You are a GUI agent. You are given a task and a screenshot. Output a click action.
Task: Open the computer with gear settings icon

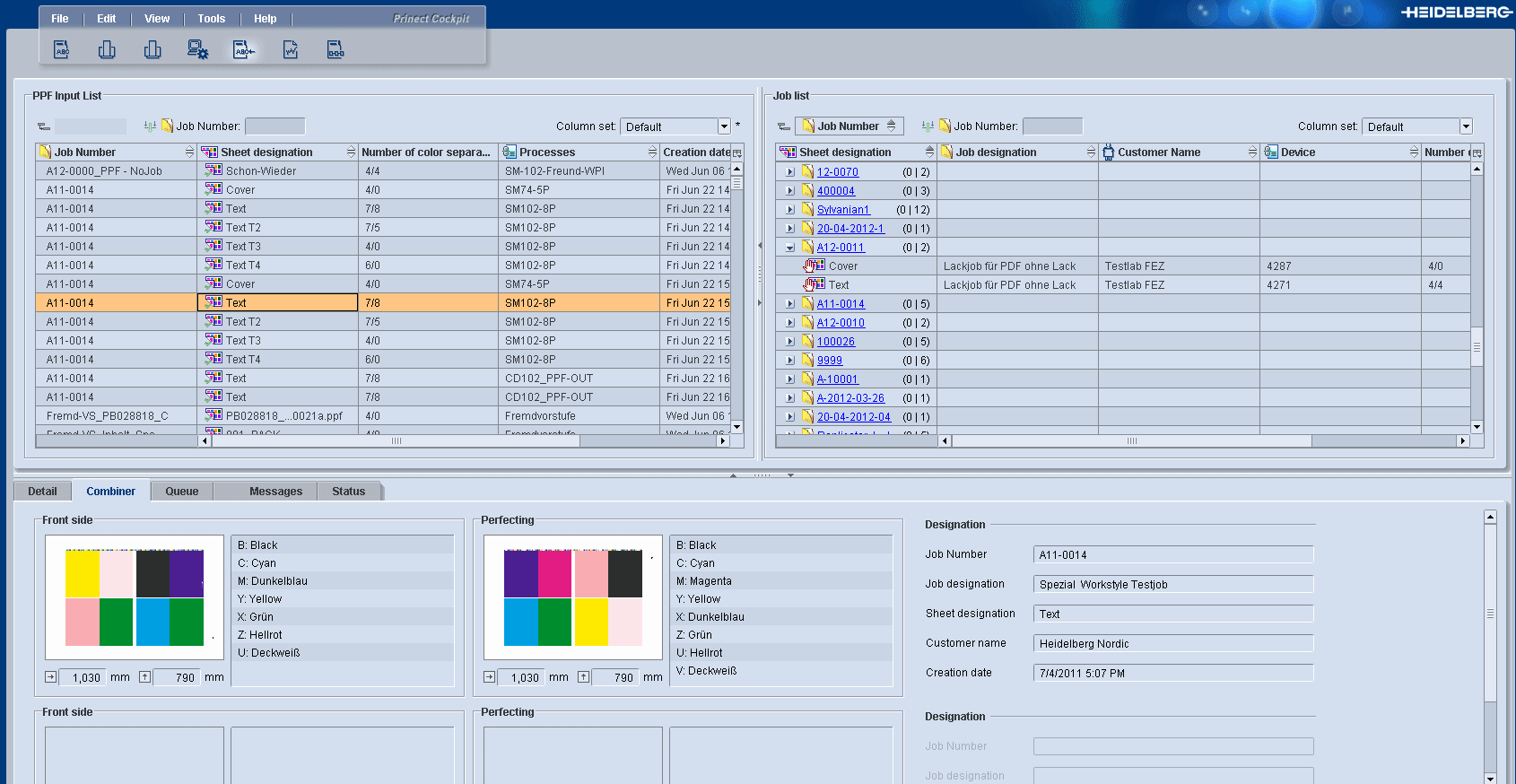point(197,50)
